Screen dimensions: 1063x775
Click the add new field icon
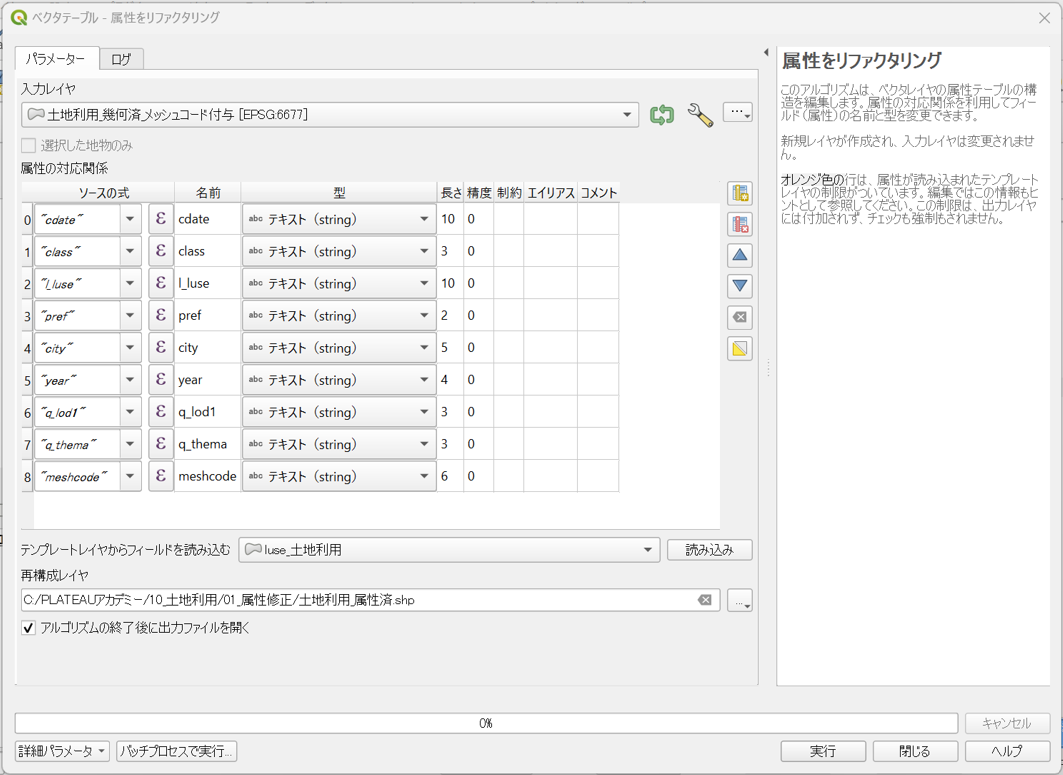(739, 196)
